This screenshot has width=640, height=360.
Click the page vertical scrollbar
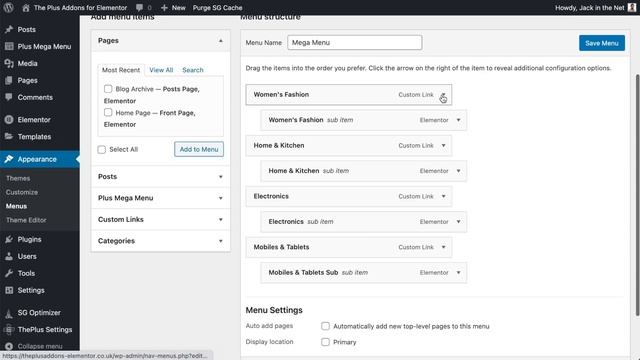pyautogui.click(x=637, y=195)
